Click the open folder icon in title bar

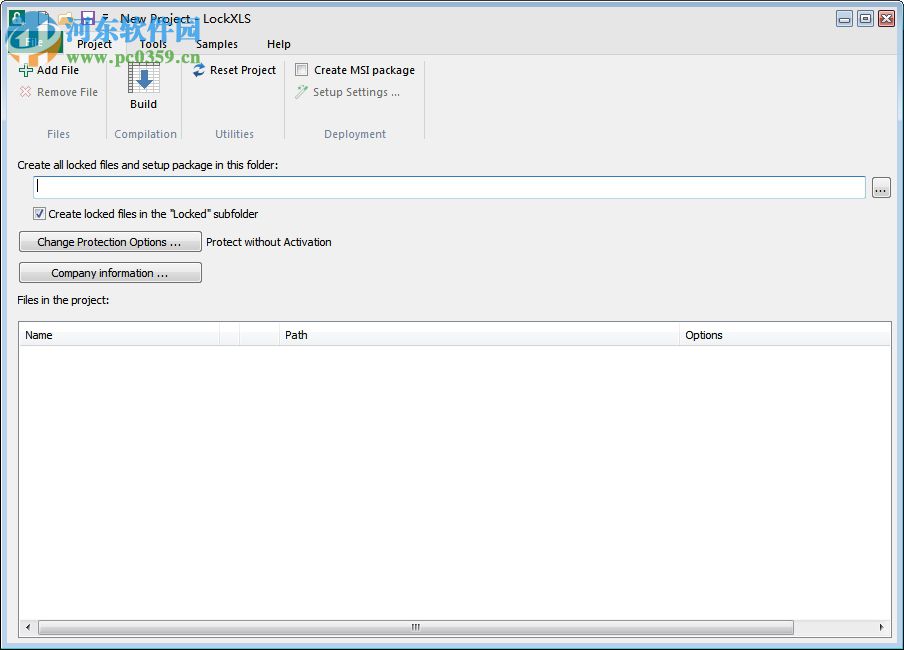[66, 18]
